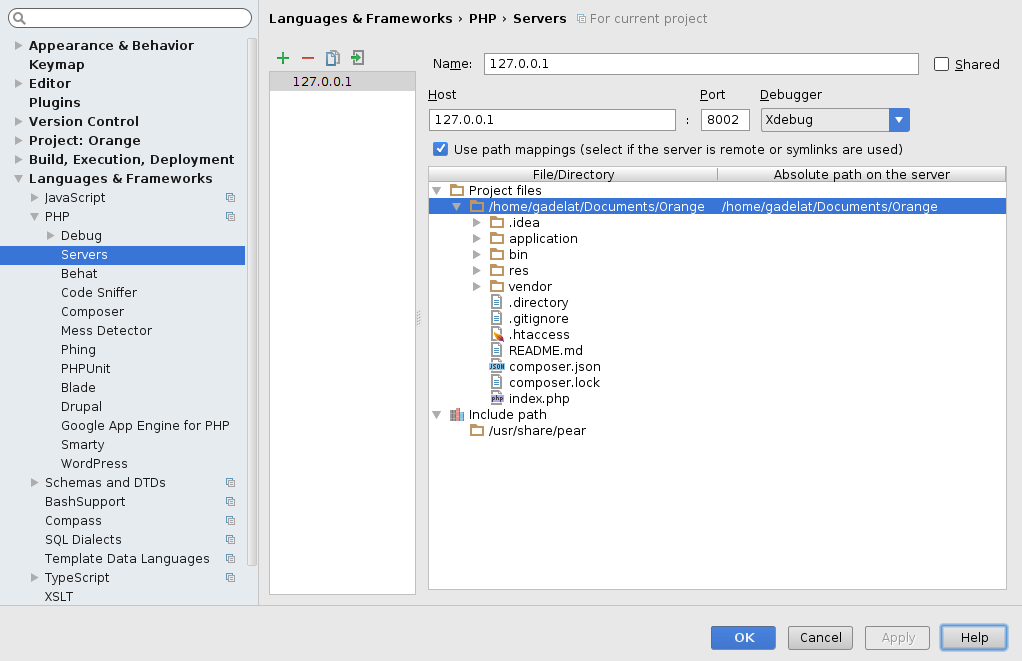This screenshot has height=661, width=1022.
Task: Click project-level icon next to TypeScript
Action: pos(230,578)
